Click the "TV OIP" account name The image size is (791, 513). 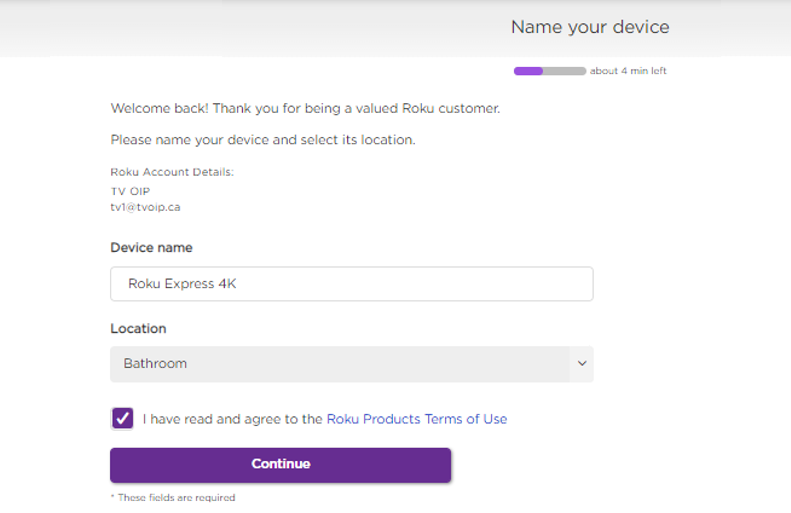tap(130, 191)
